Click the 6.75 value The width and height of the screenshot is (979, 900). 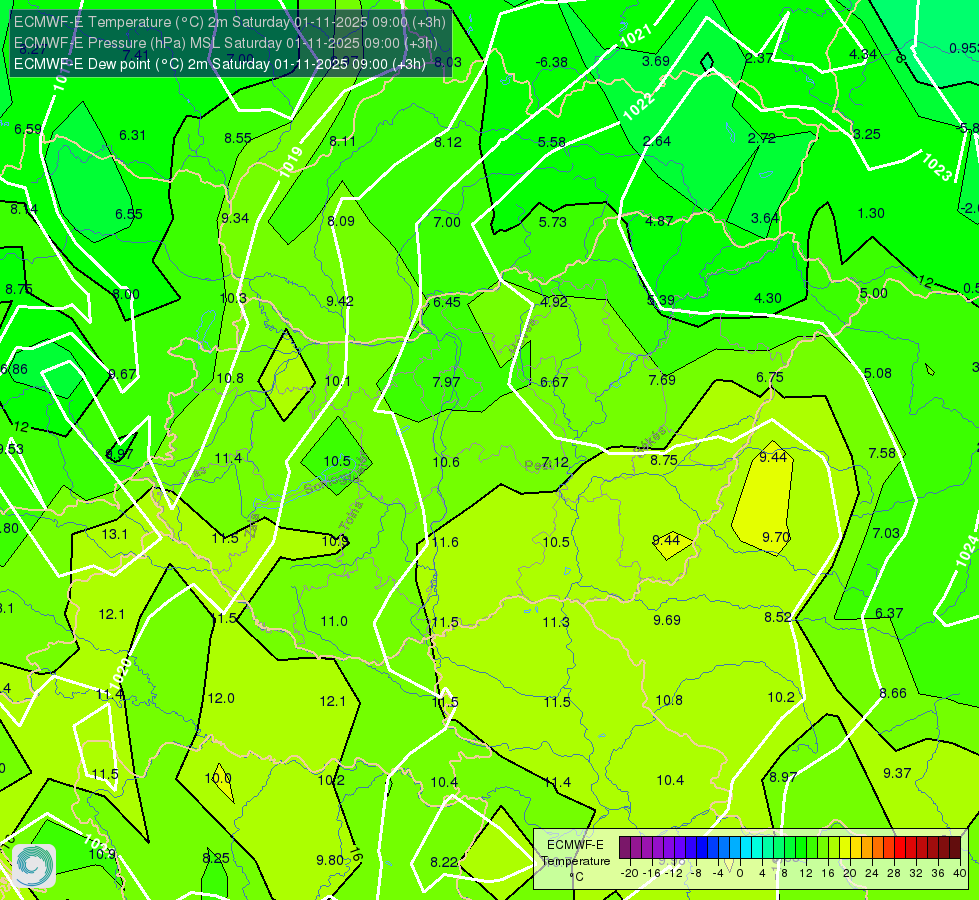tap(769, 377)
